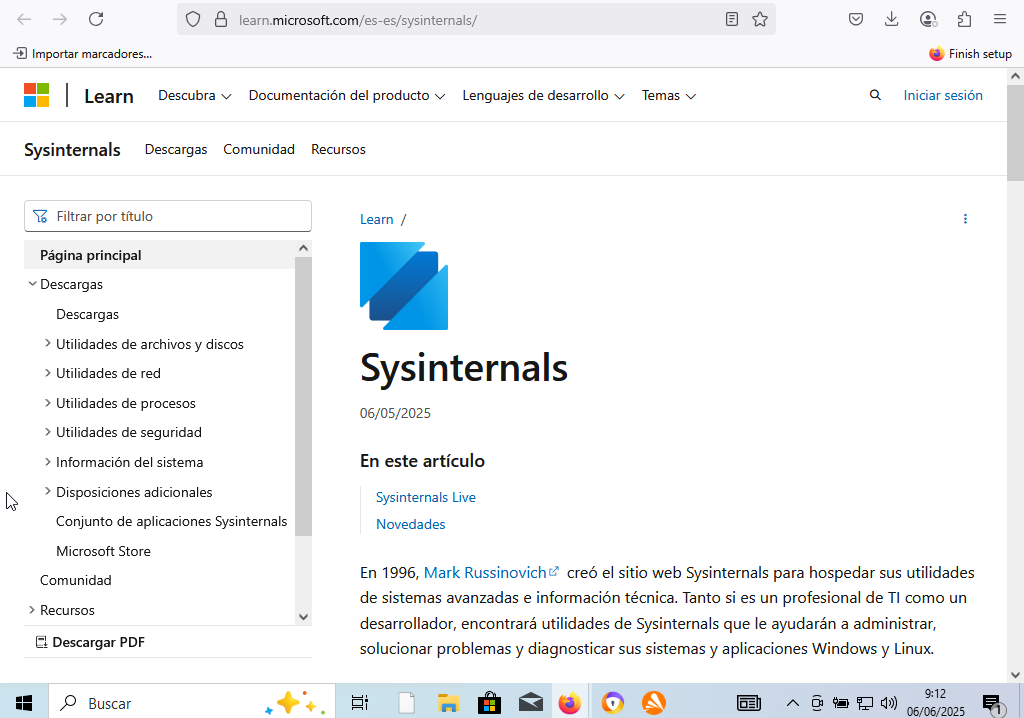Open the nested Descargas sidebar item
This screenshot has height=718, width=1024.
pos(88,314)
